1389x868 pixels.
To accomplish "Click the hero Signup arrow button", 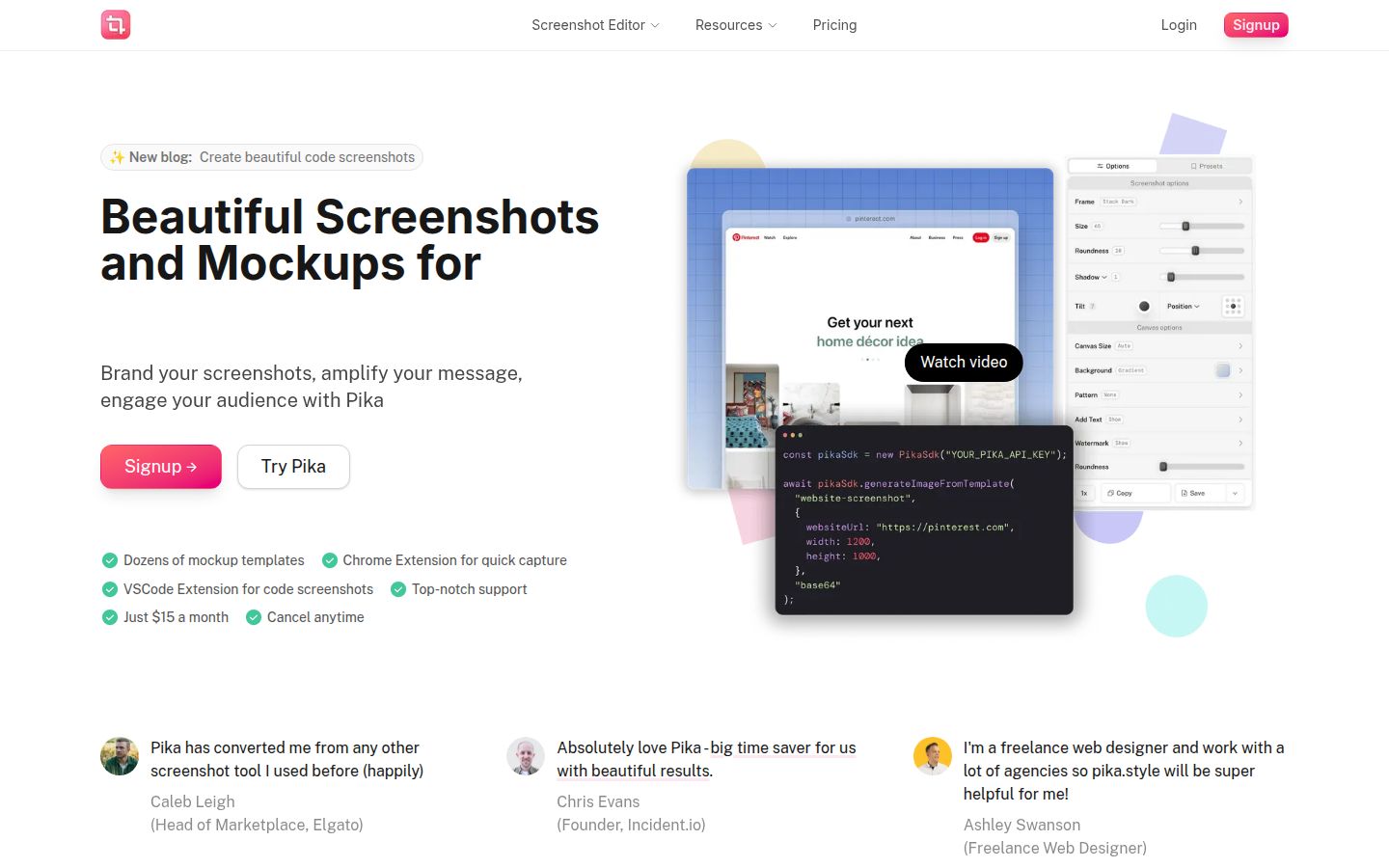I will click(x=161, y=467).
